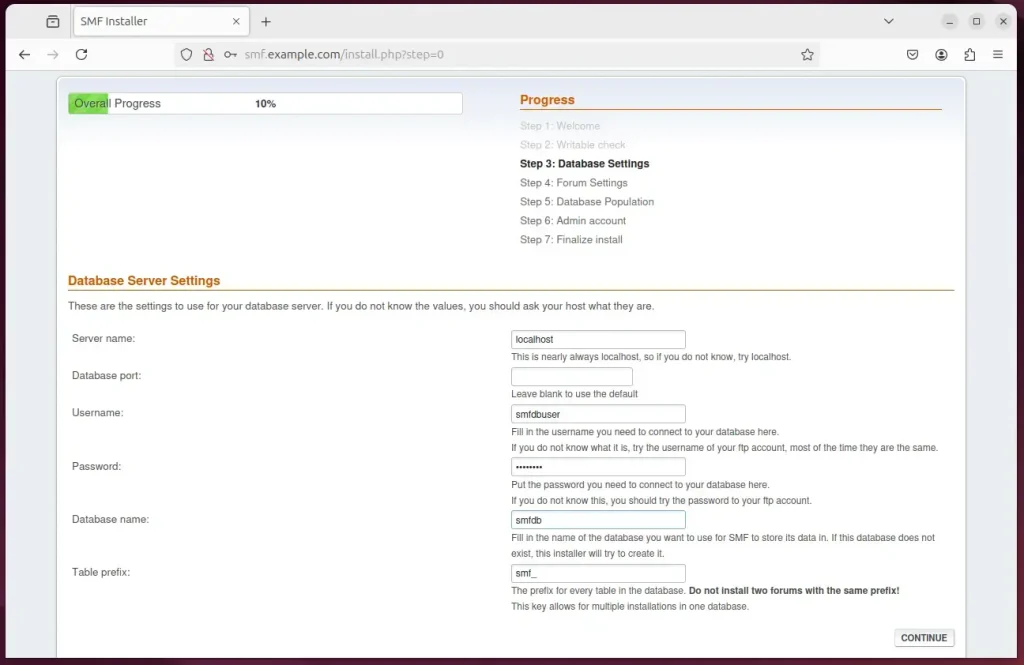Screen dimensions: 1024x665
Task: Click the Database name label
Action: click(110, 519)
